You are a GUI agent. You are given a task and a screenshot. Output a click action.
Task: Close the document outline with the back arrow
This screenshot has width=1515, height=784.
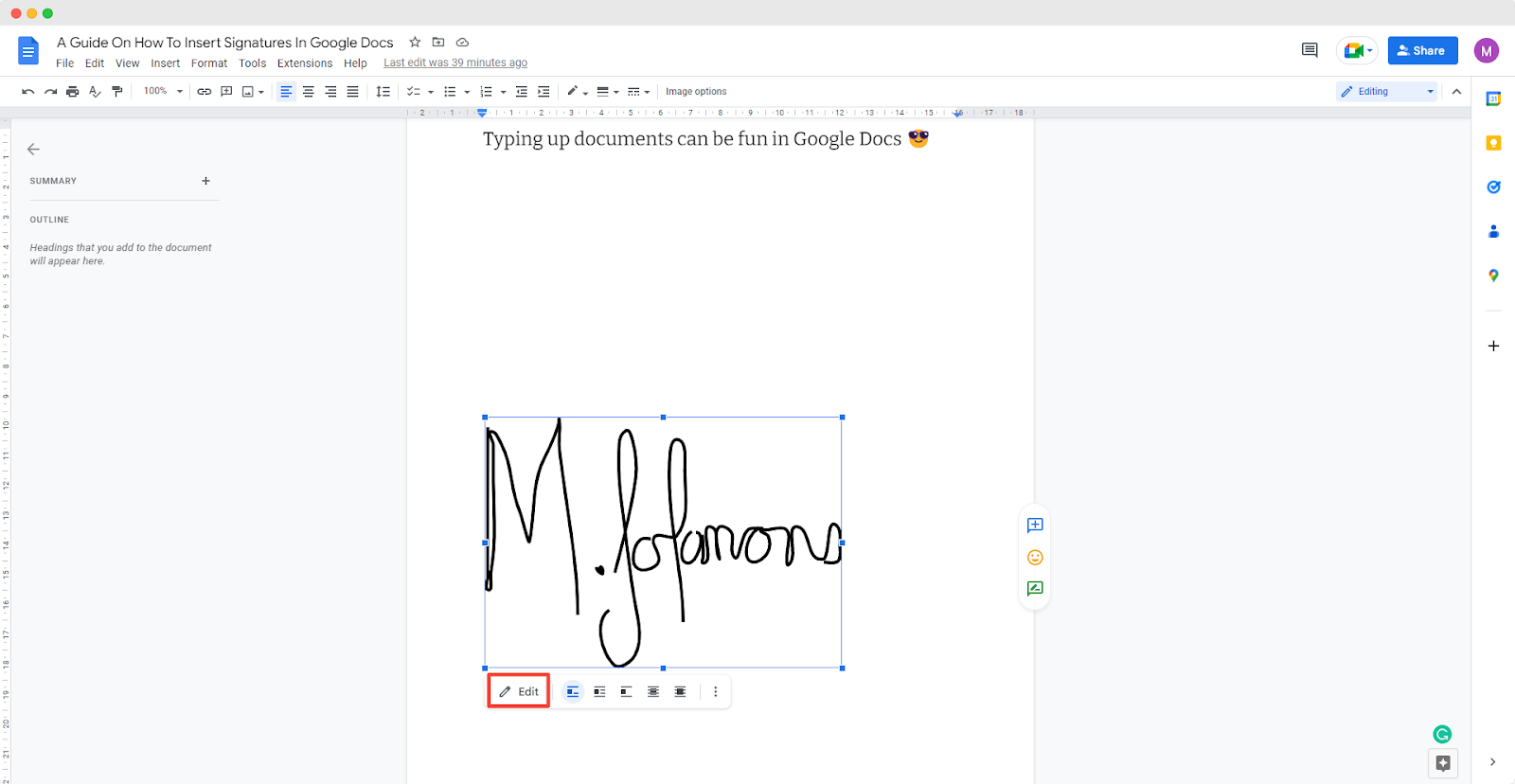(x=33, y=150)
